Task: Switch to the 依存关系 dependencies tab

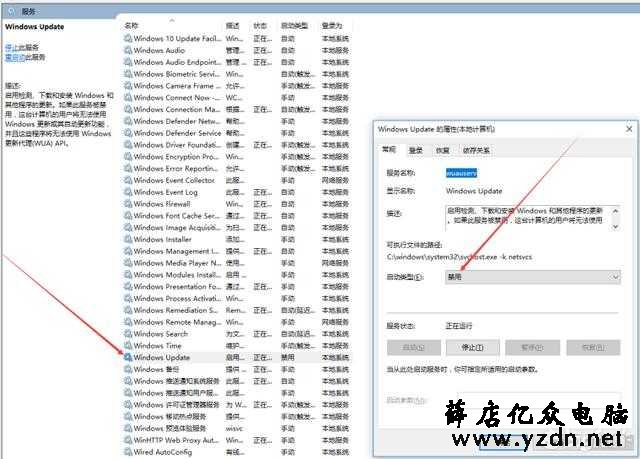Action: 476,151
